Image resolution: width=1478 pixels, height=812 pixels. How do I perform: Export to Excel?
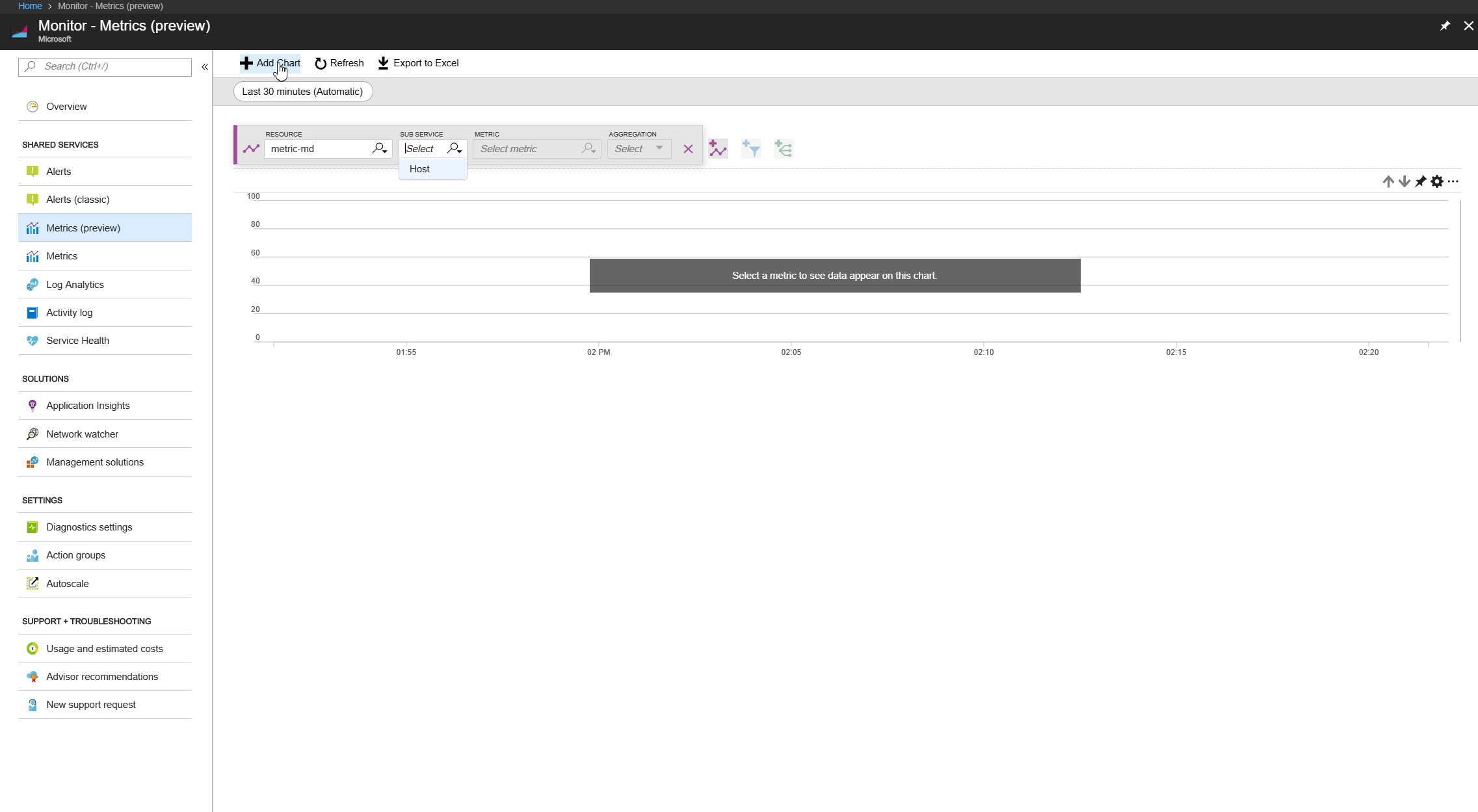419,63
